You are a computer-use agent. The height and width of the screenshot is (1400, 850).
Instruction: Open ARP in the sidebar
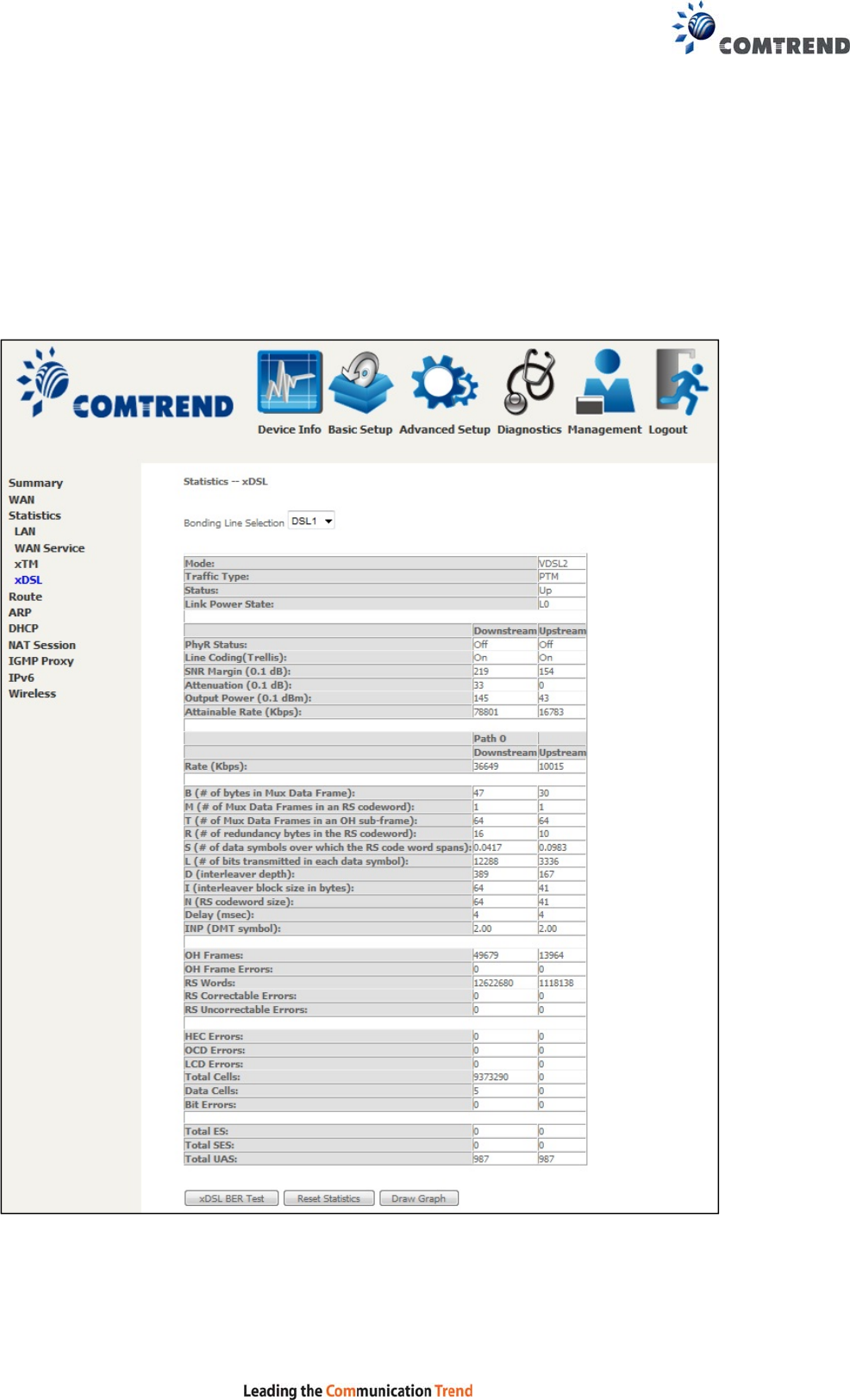pyautogui.click(x=20, y=613)
